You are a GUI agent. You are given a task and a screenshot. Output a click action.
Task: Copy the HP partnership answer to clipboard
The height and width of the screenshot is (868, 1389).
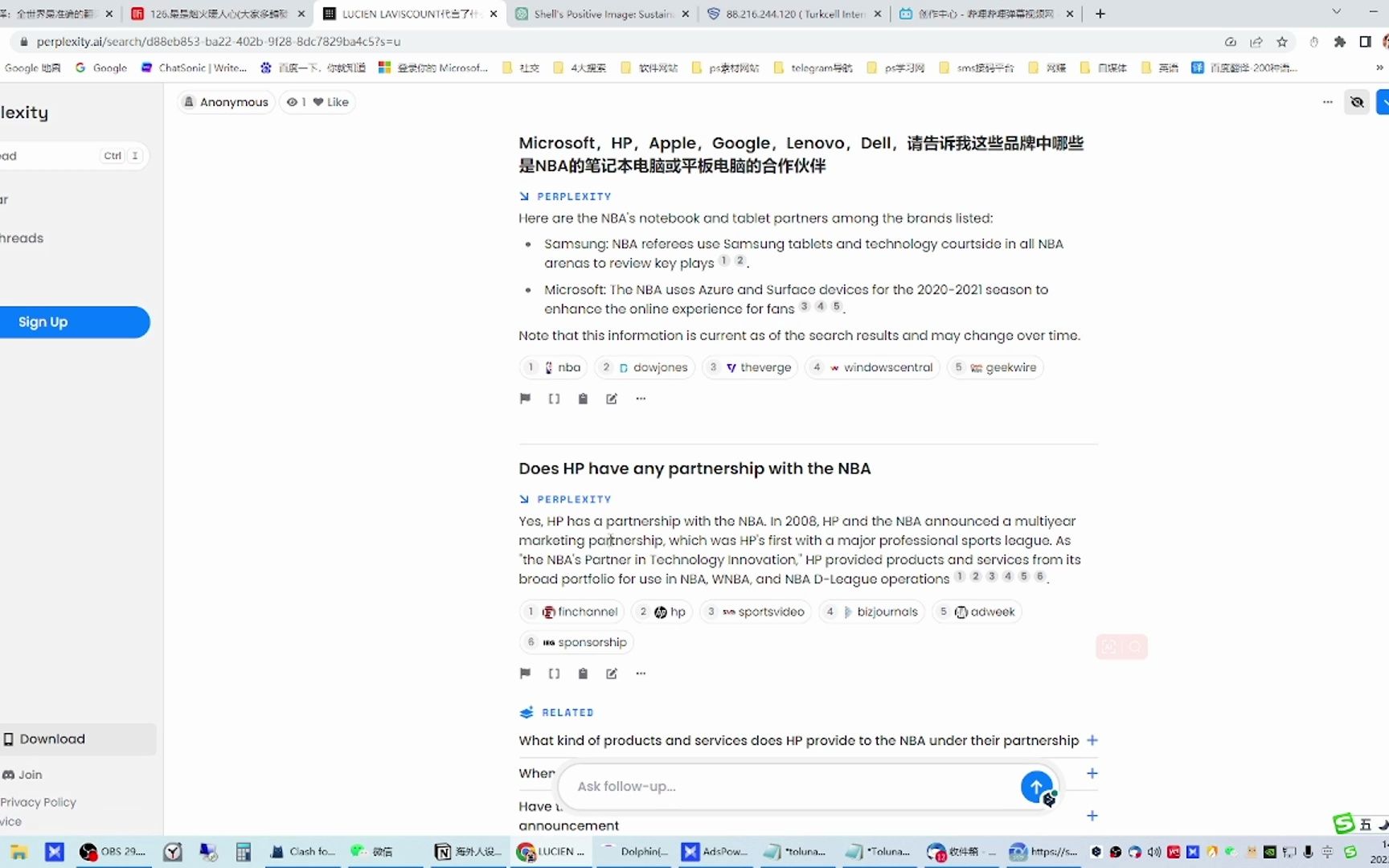[583, 674]
